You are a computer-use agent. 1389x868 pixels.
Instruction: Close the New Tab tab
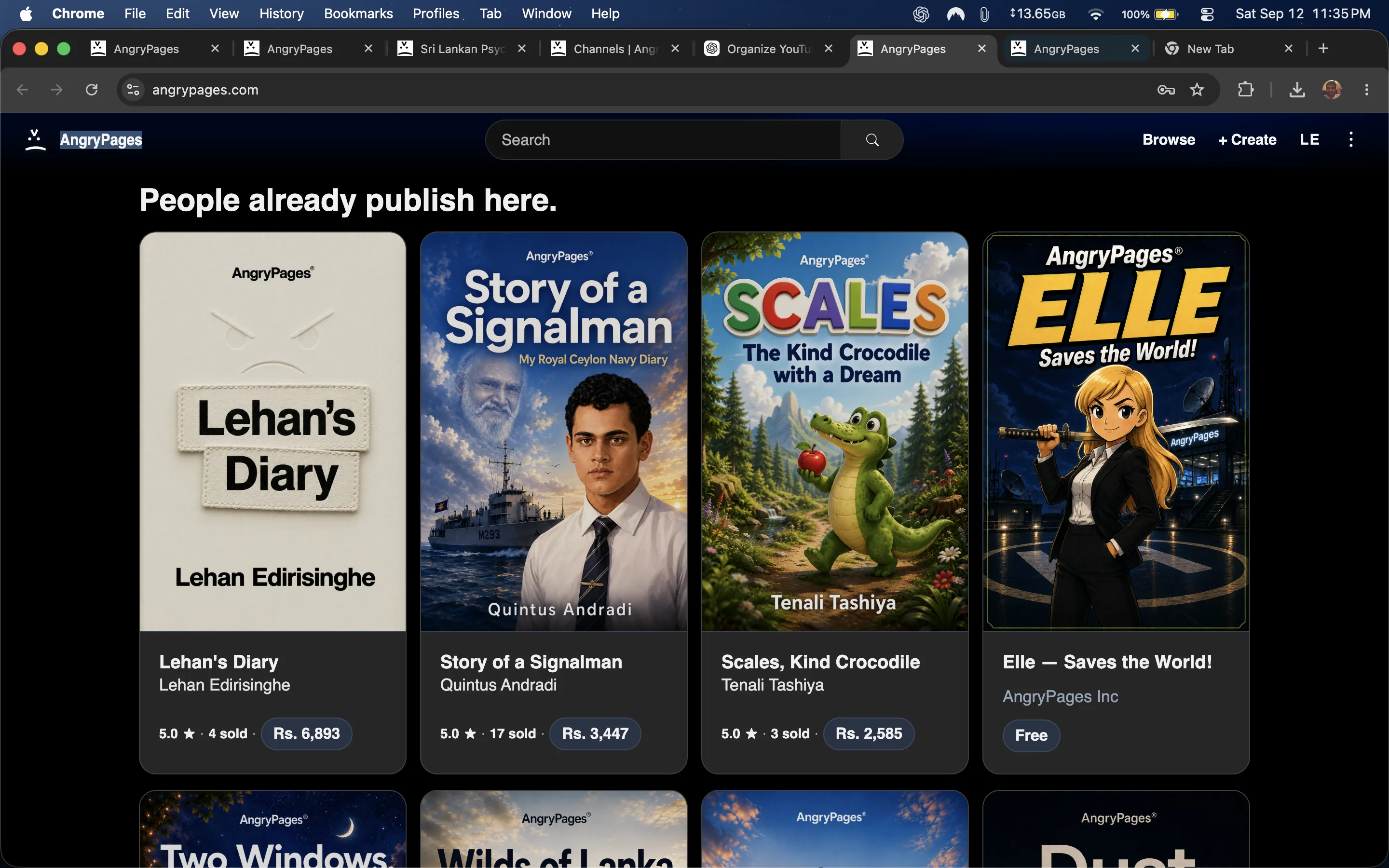(1289, 49)
